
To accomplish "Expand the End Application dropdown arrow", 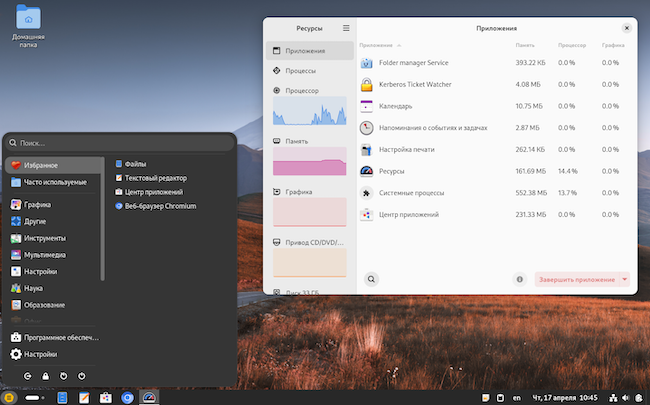I will pos(625,280).
